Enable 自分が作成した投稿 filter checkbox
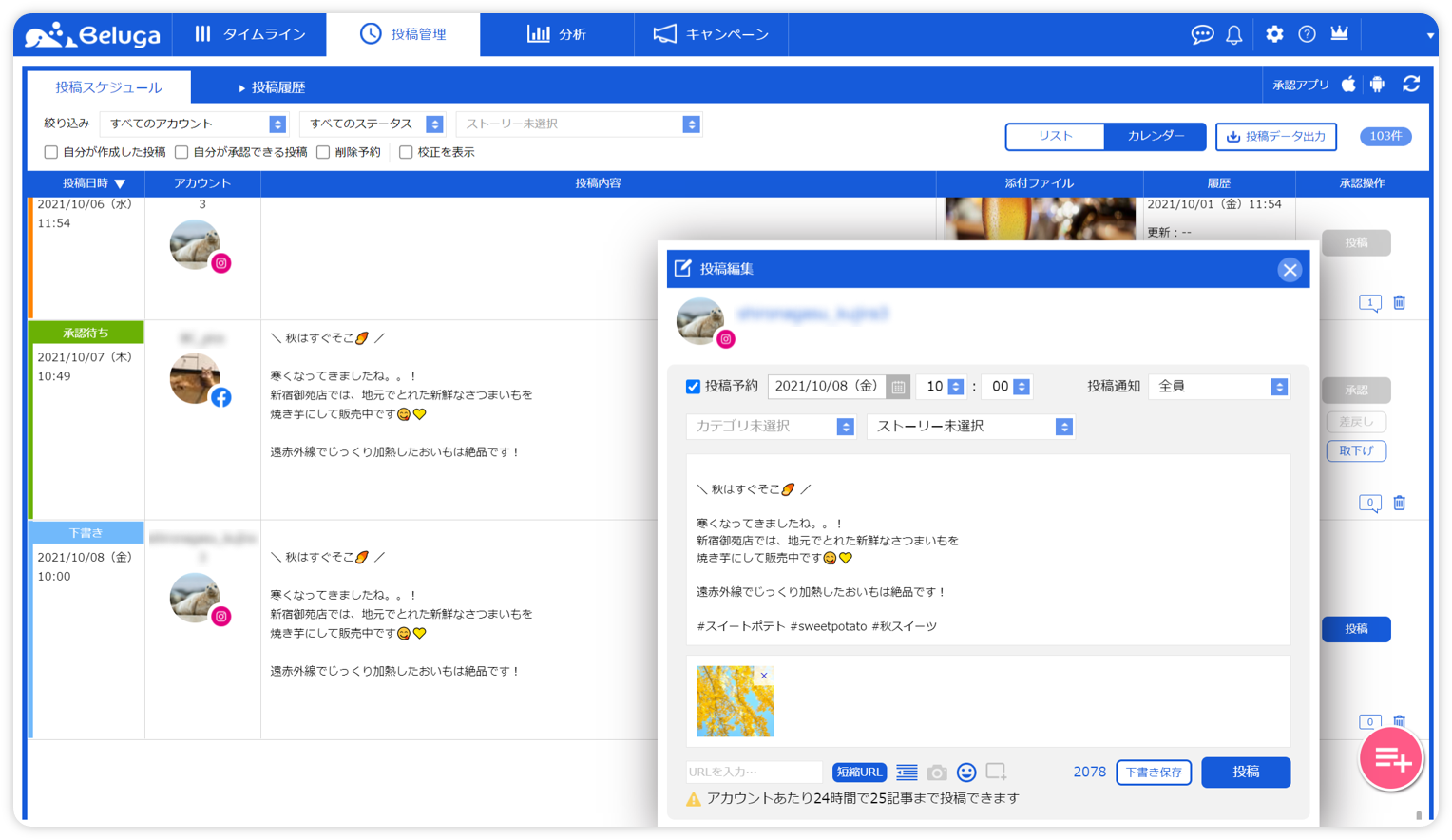 coord(51,152)
